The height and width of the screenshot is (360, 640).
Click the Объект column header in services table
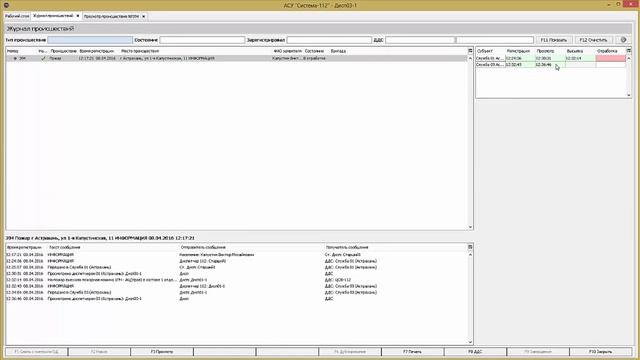point(485,51)
